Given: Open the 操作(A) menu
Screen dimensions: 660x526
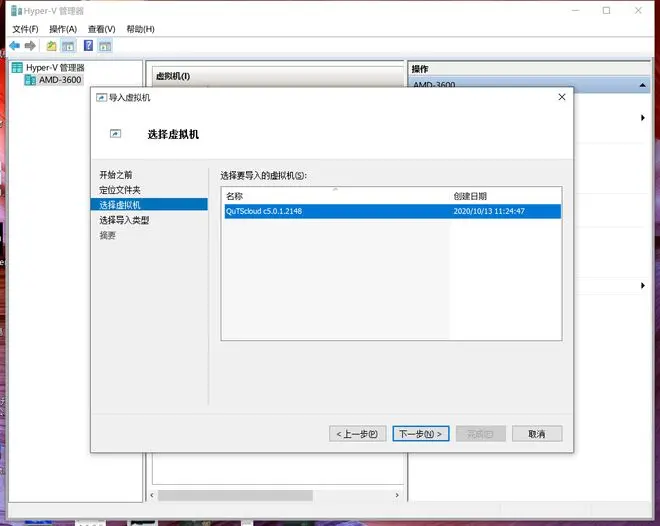Looking at the screenshot, I should coord(63,29).
